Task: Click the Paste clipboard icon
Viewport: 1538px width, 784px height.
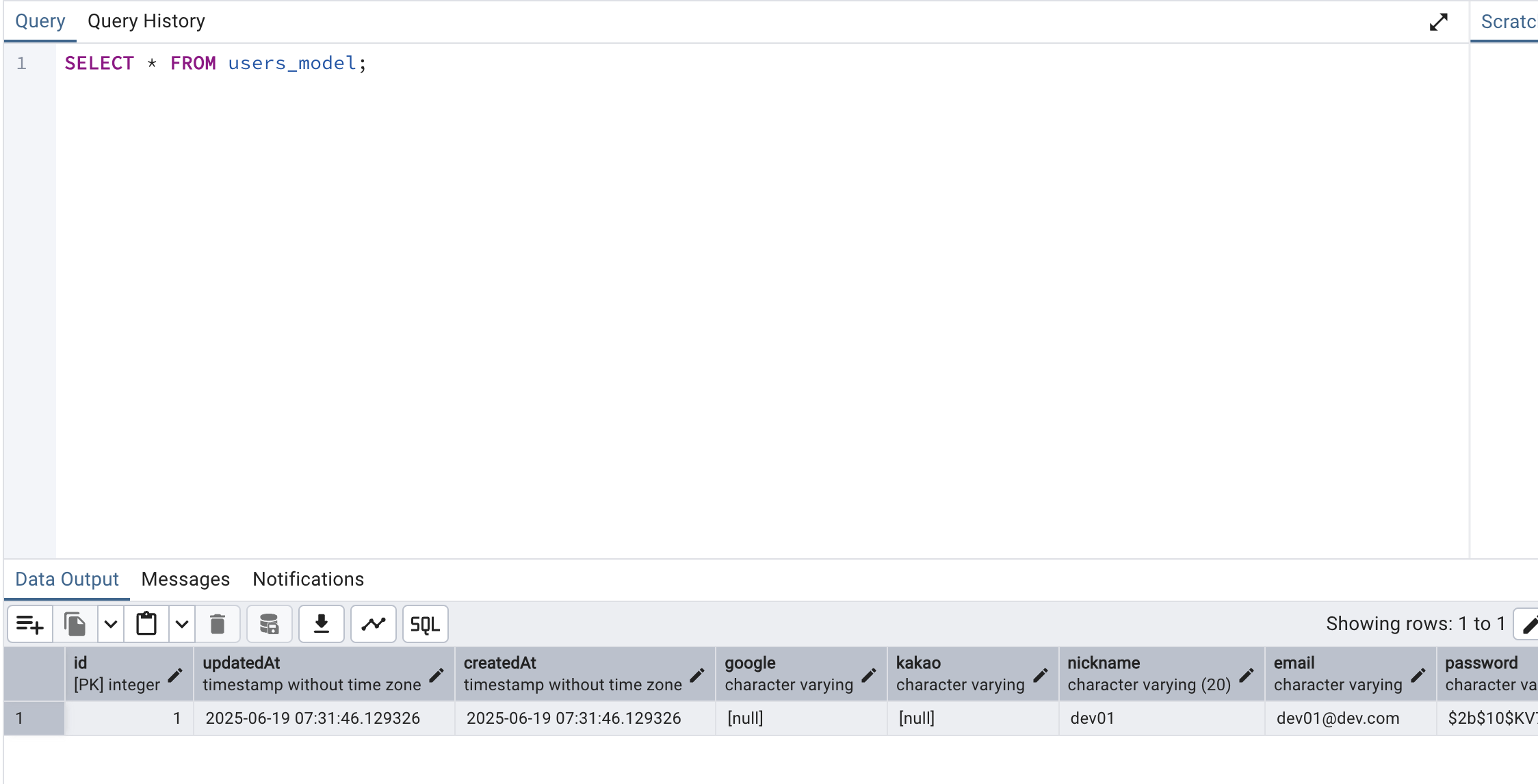Action: coord(146,624)
